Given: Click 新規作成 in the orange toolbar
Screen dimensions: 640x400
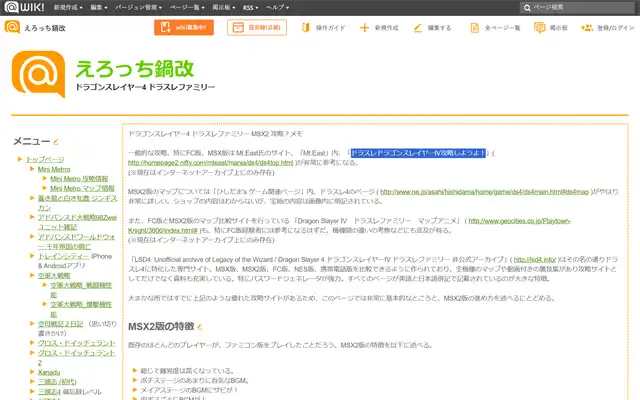Looking at the screenshot, I should (x=386, y=28).
